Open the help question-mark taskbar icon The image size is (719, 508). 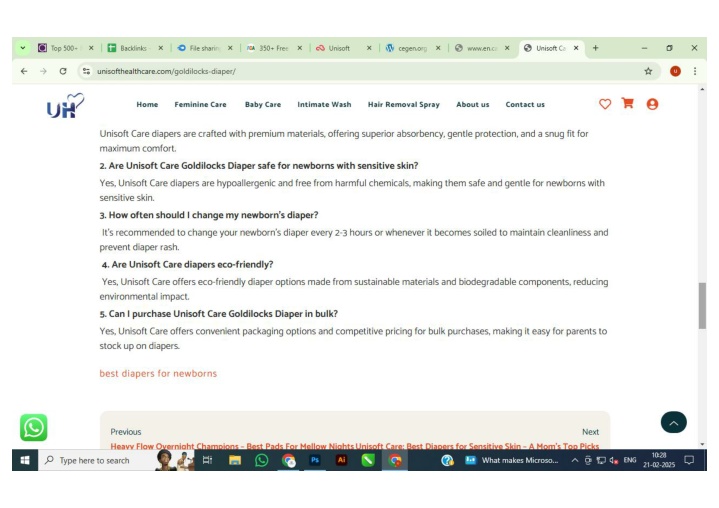point(447,460)
